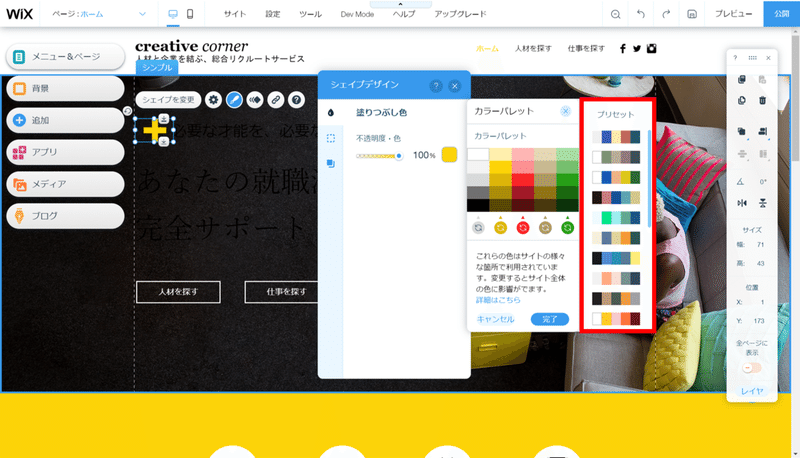The image size is (800, 458).
Task: Select the yellow plus shape on canvas
Action: point(154,131)
